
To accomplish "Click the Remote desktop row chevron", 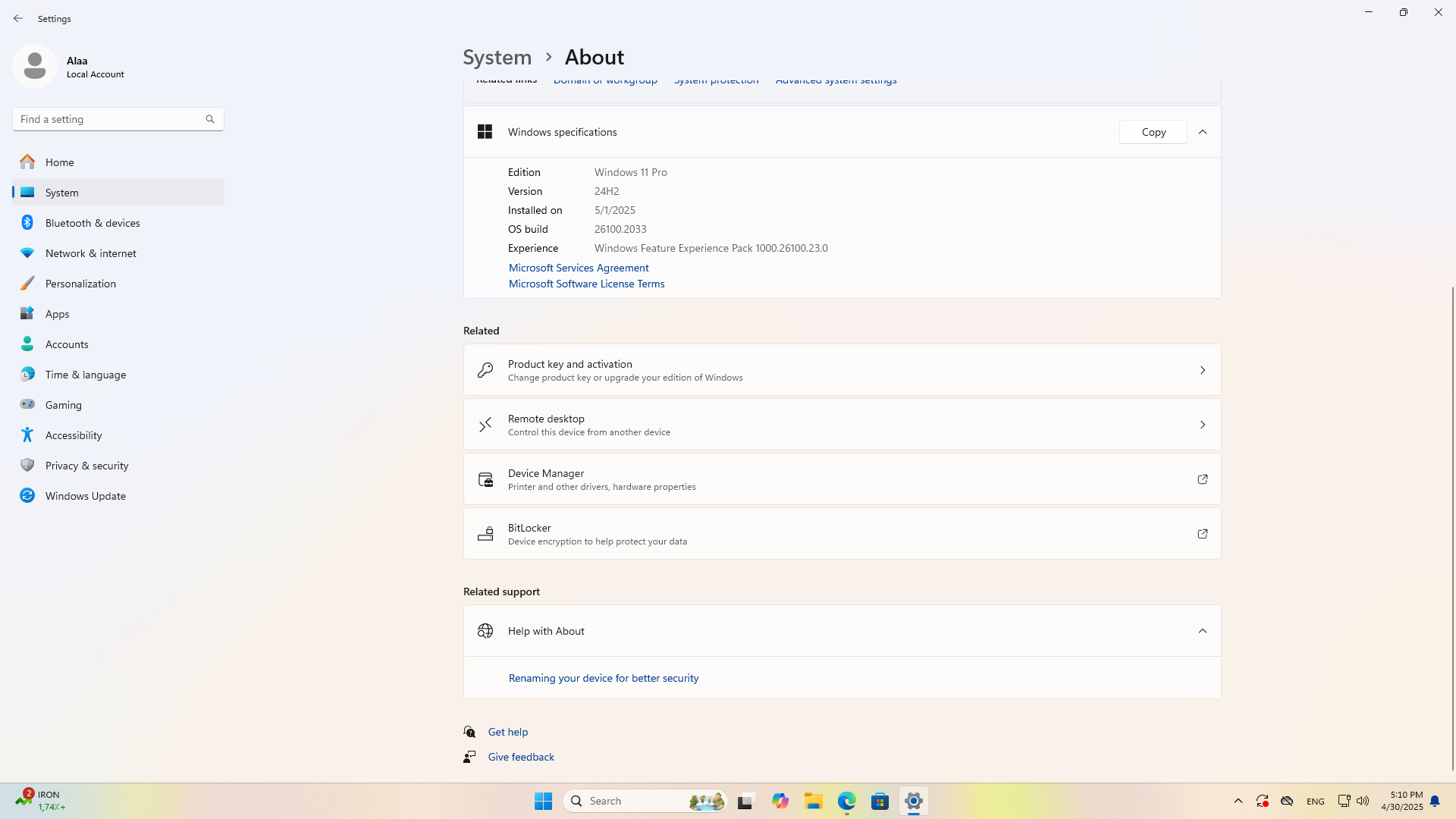I will tap(1203, 425).
